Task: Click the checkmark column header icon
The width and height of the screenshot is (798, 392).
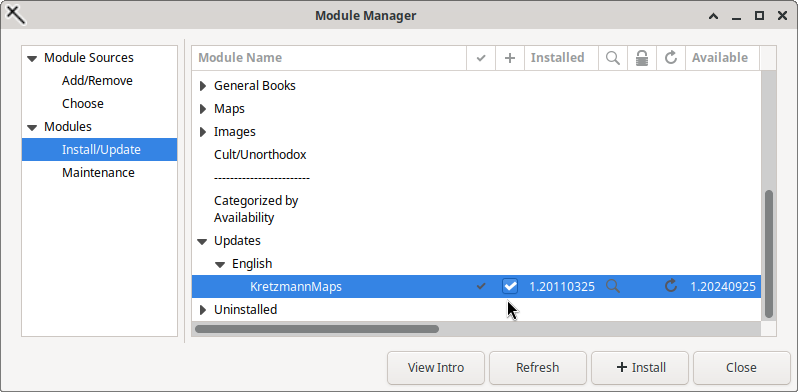Action: pos(481,58)
